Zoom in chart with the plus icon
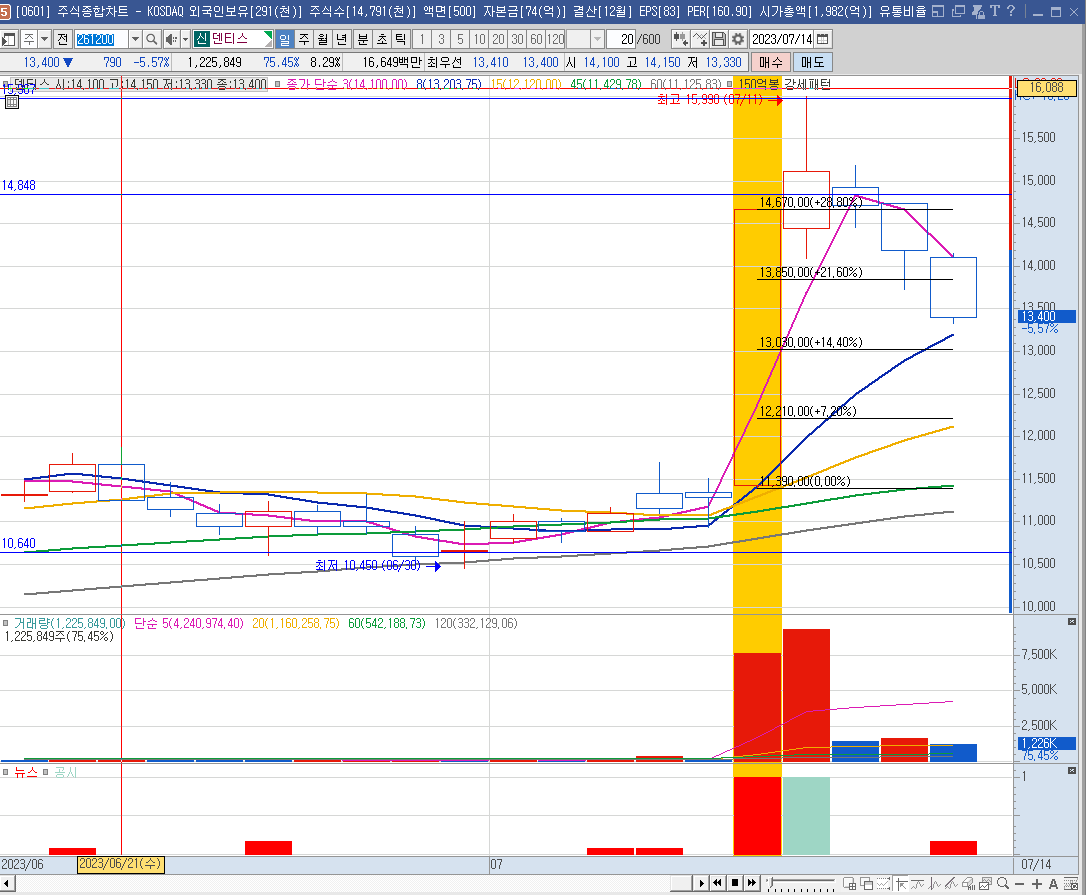Image resolution: width=1086 pixels, height=895 pixels. click(x=1037, y=883)
